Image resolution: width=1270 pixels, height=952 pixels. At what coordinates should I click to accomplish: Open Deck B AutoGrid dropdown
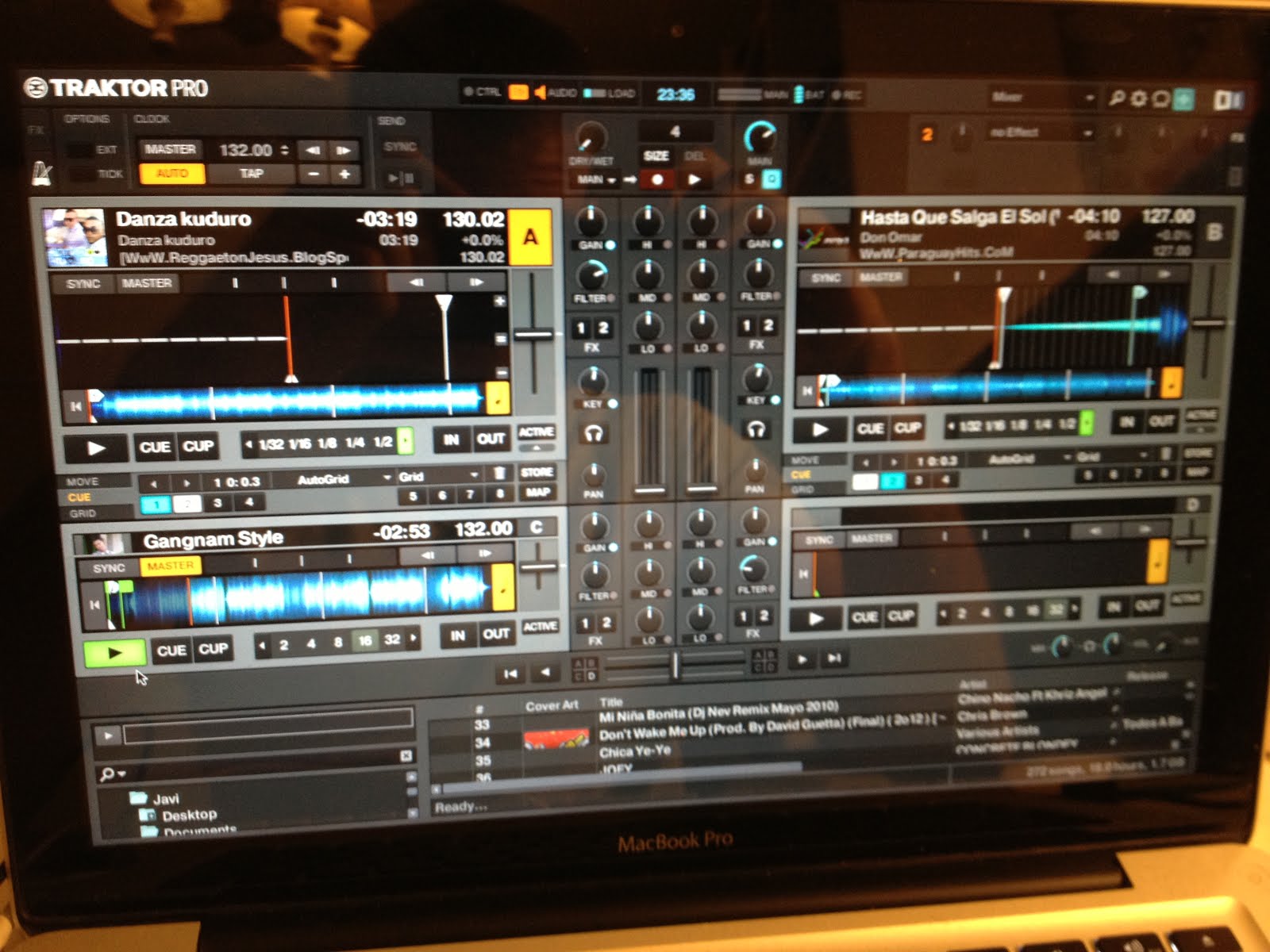pos(1028,458)
